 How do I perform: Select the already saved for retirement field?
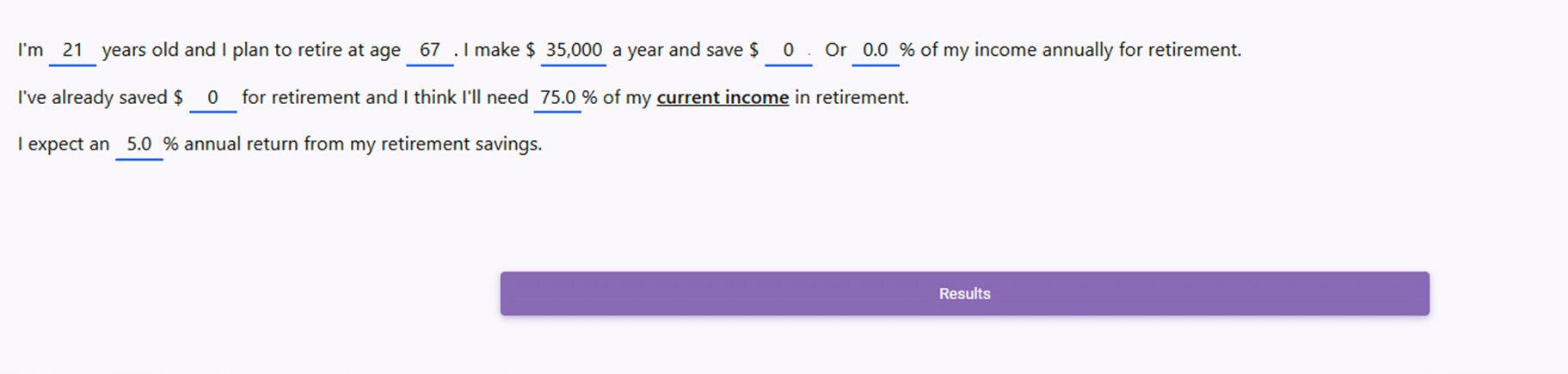pos(212,98)
